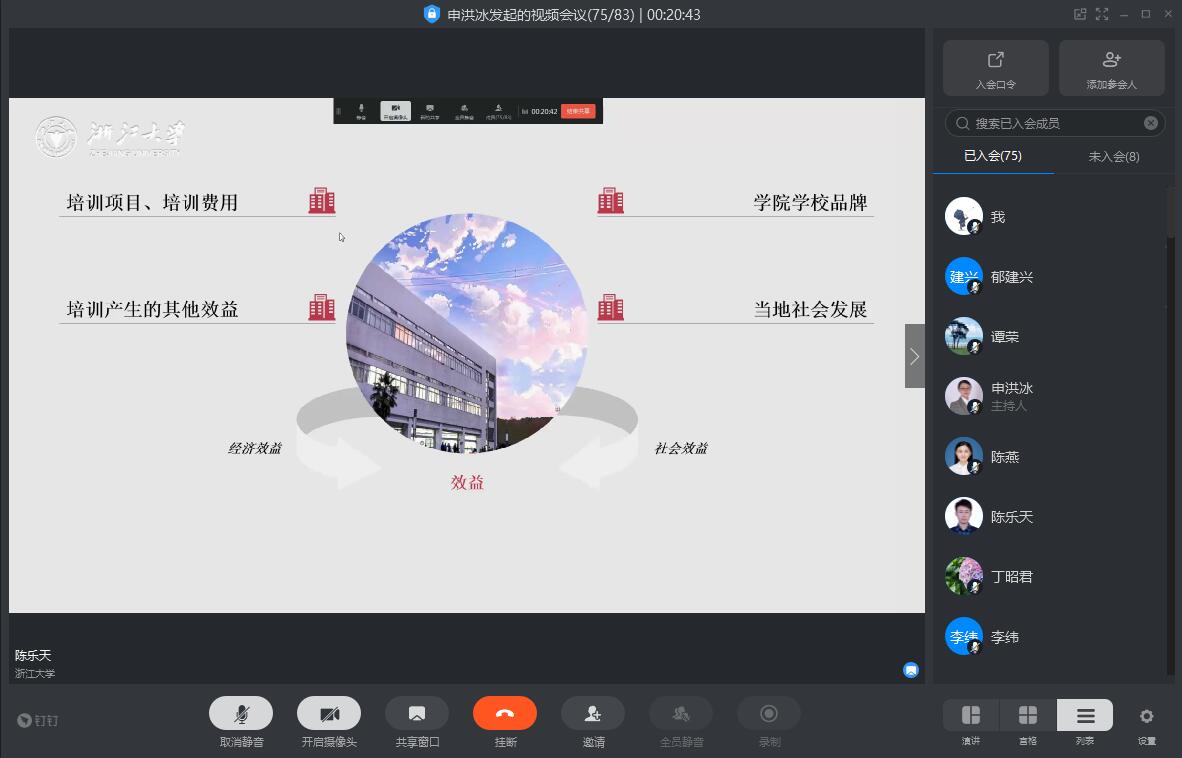1182x758 pixels.
Task: Unmute microphone with 取消静音 button
Action: tap(240, 713)
